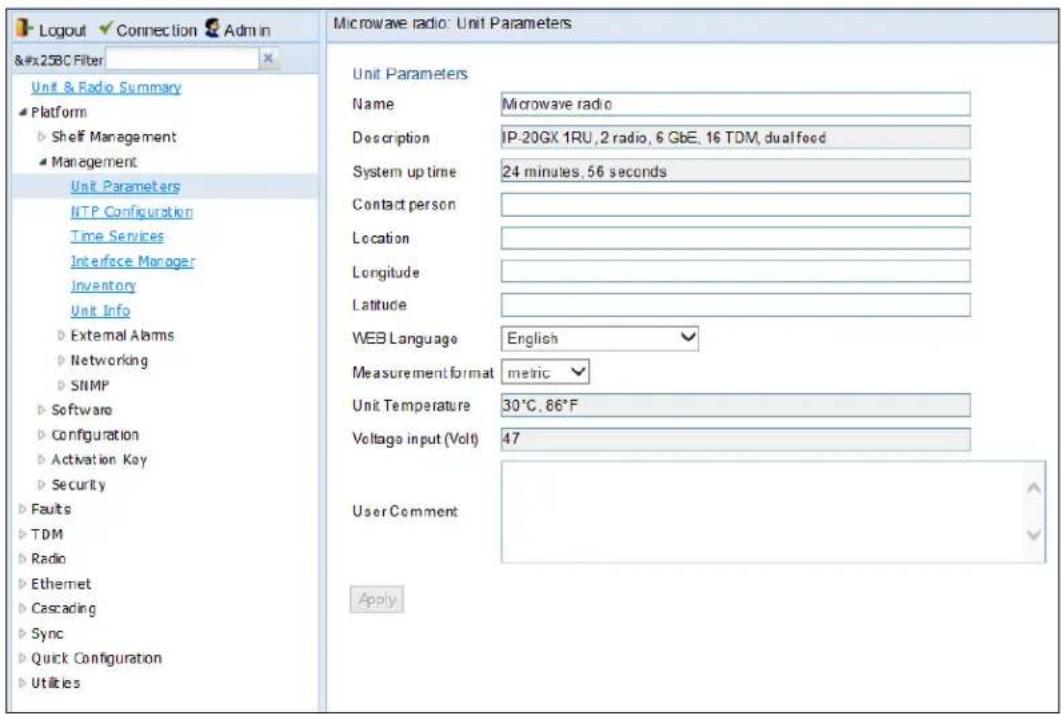Screen dimensions: 1062x714
Task: Open Unit & Radio Summary link
Action: point(106,87)
